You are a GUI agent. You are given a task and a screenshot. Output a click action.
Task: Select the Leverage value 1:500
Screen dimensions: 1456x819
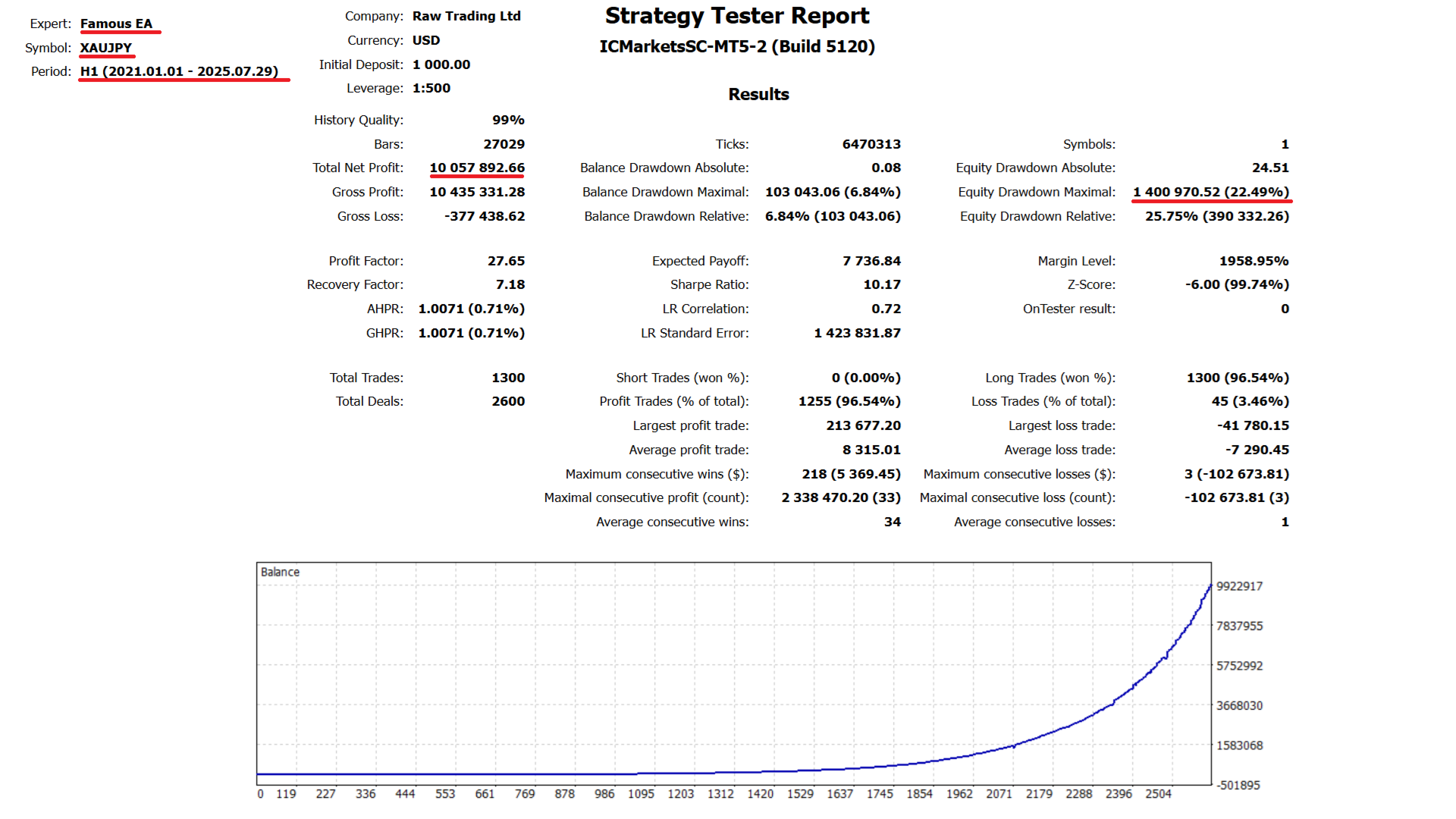(431, 88)
